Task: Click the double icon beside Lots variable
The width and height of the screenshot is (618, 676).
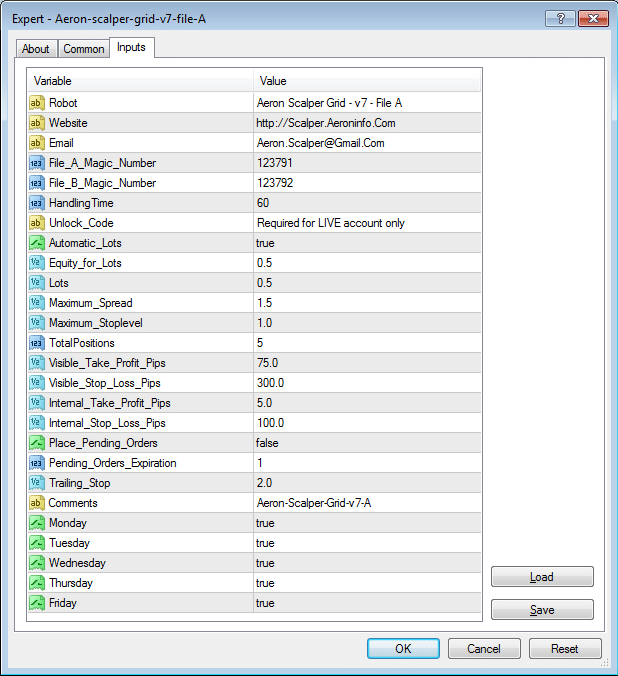Action: [x=37, y=283]
